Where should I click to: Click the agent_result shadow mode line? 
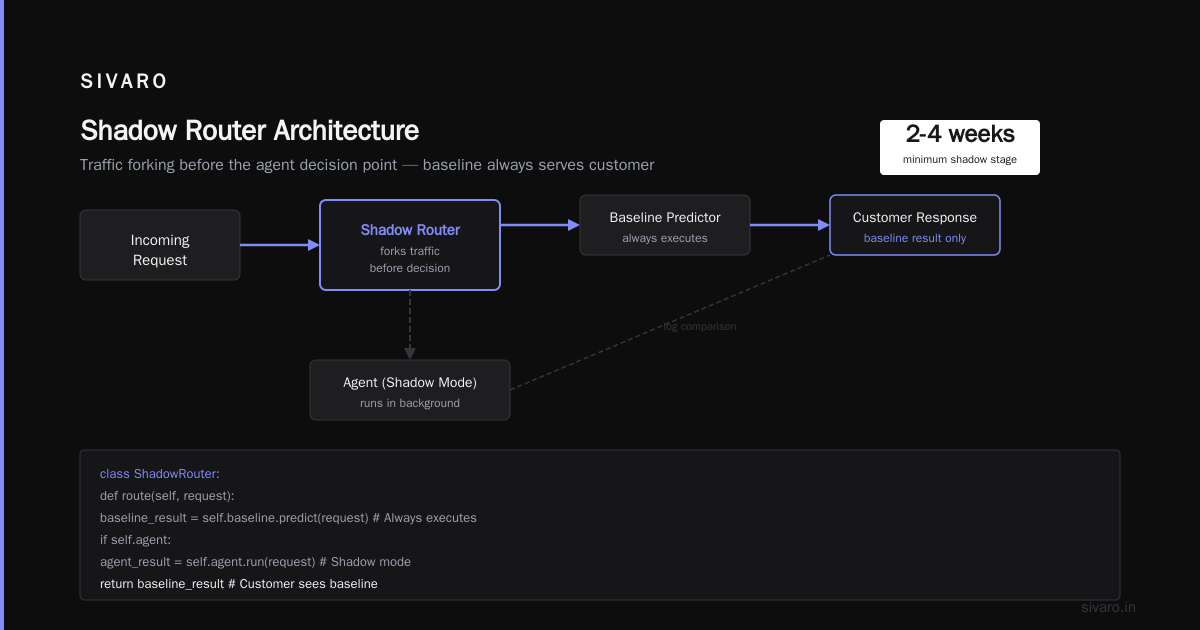tap(255, 562)
